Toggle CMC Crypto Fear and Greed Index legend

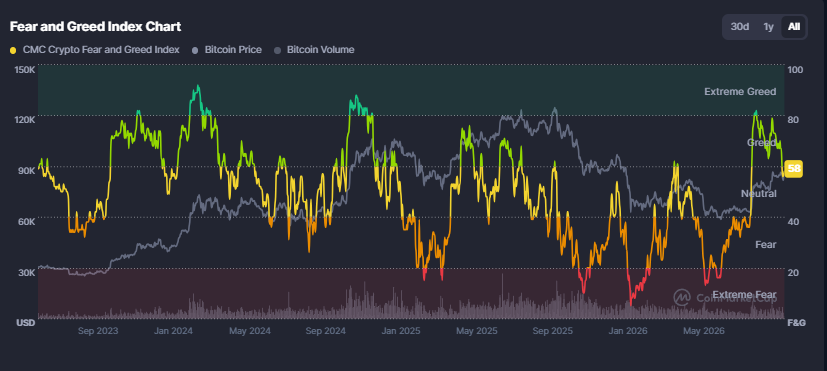pyautogui.click(x=95, y=50)
